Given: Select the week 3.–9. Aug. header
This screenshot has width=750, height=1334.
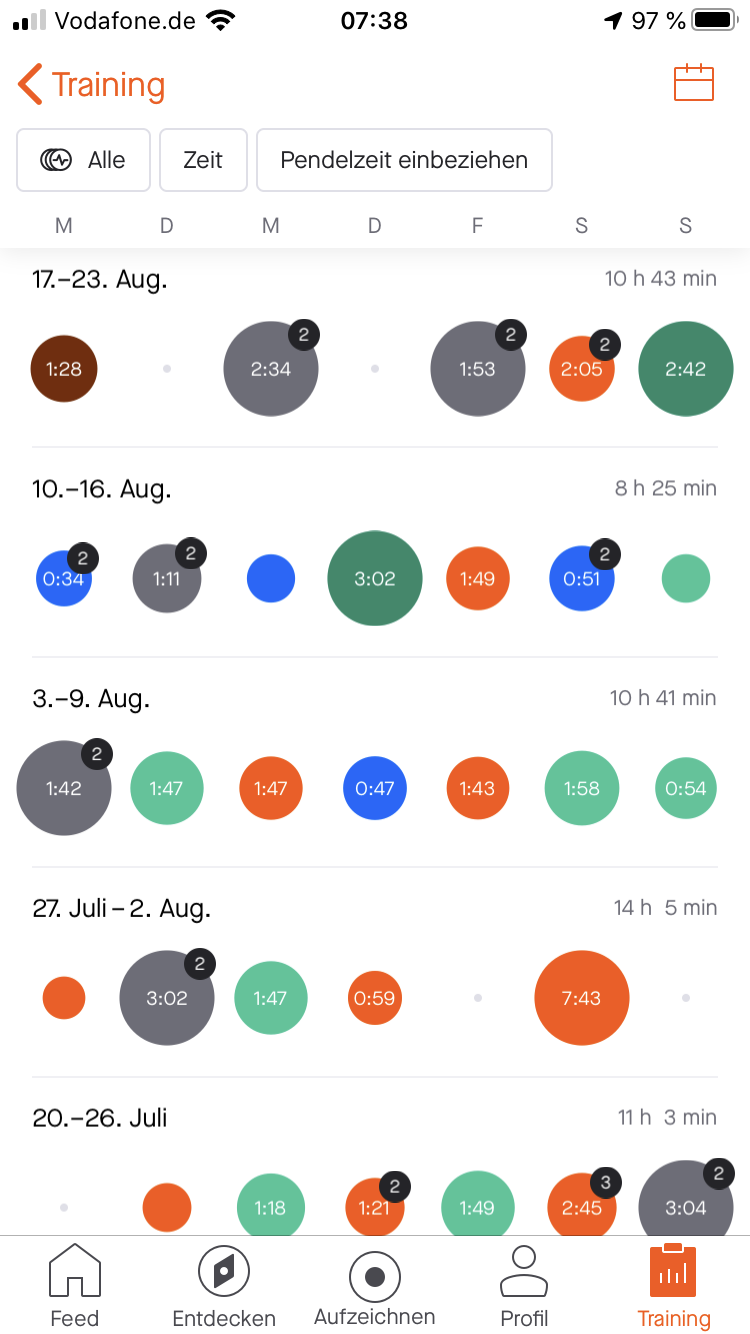Looking at the screenshot, I should pos(91,699).
